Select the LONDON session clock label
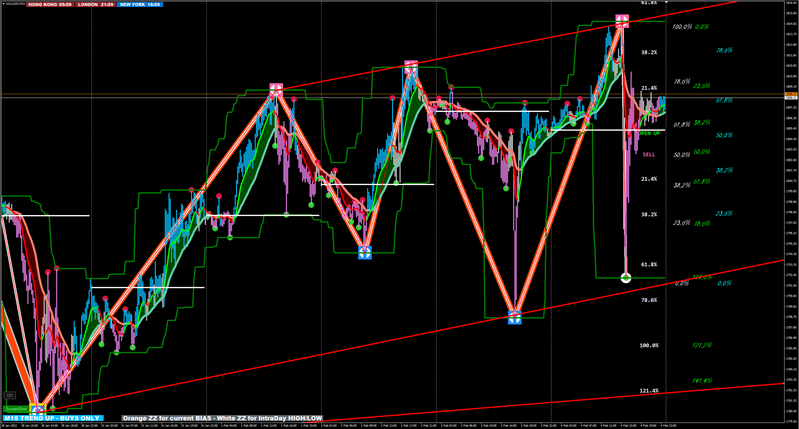799x429 pixels. pos(95,5)
